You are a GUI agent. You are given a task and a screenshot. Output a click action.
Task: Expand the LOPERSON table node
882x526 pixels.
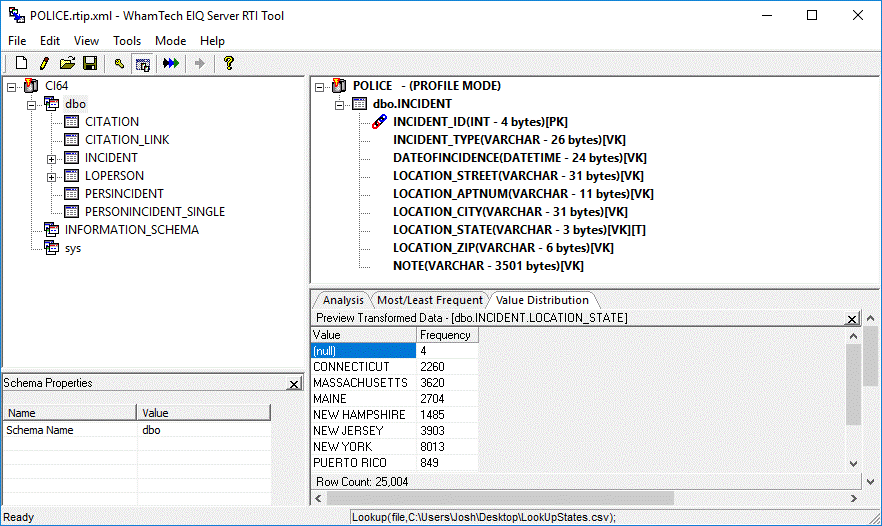[x=52, y=177]
